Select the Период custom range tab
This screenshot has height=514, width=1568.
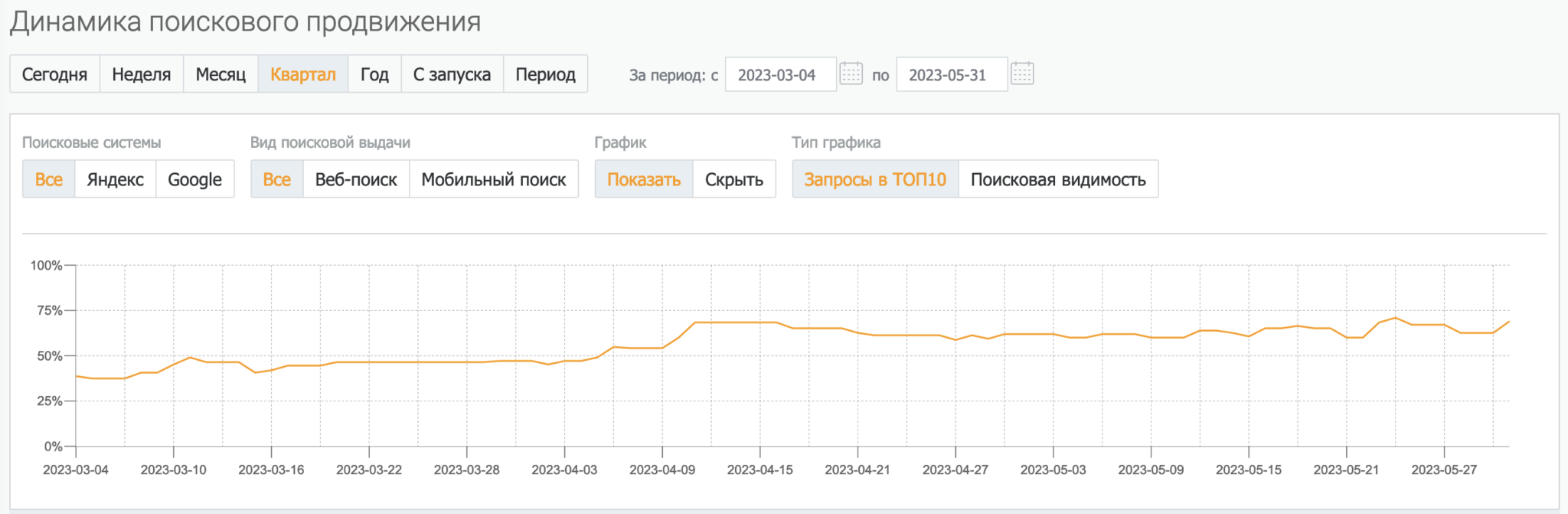coord(545,74)
